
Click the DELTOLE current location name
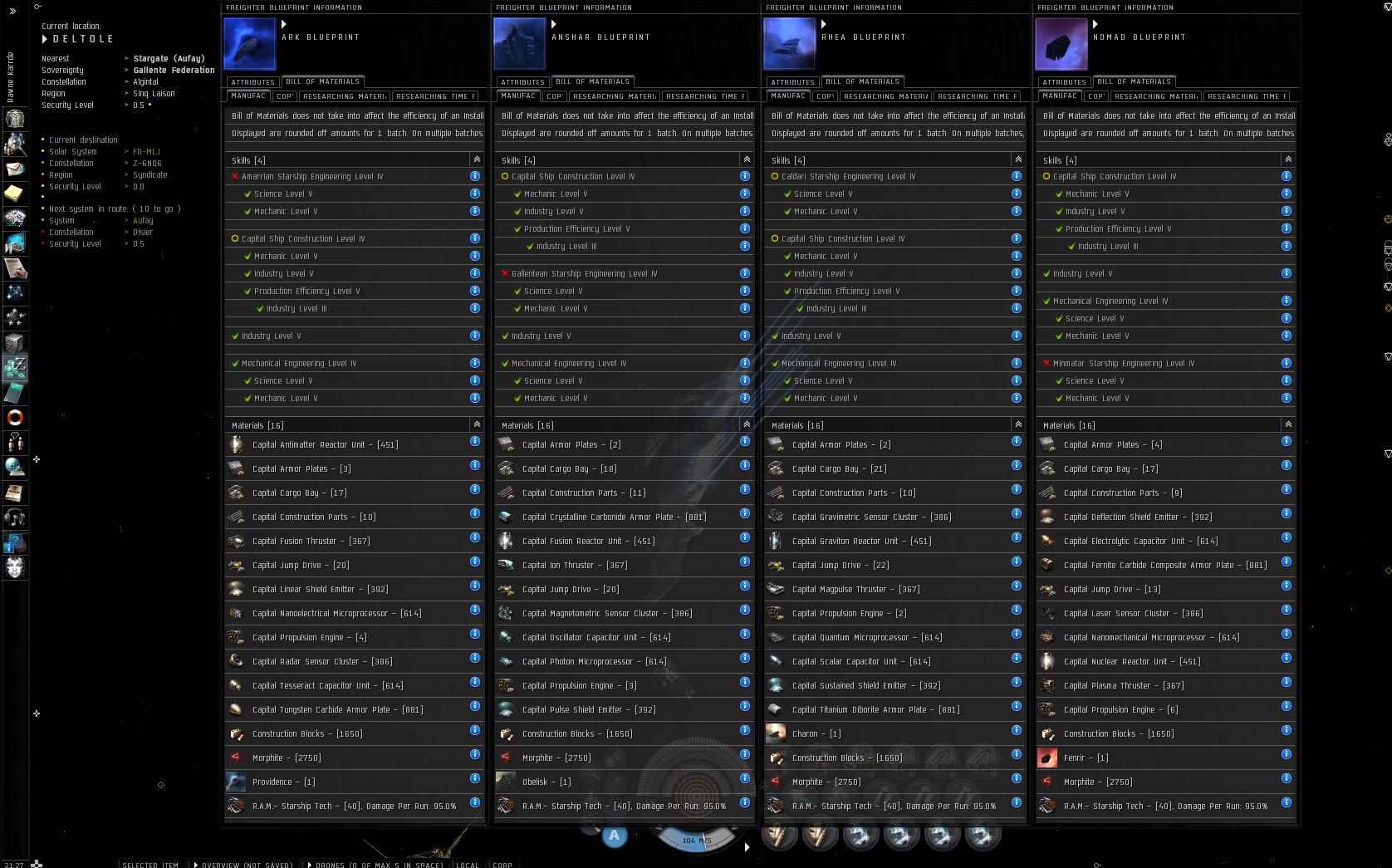[x=83, y=39]
